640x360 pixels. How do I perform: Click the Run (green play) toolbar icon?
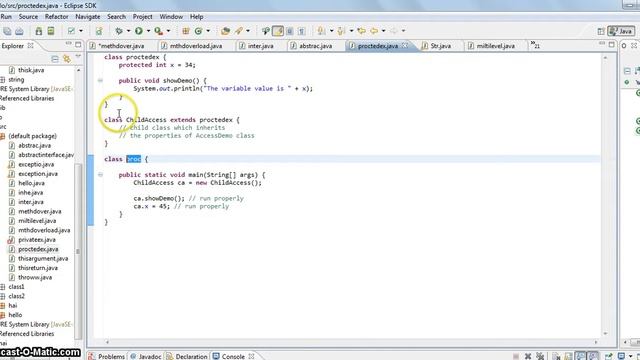tap(139, 31)
